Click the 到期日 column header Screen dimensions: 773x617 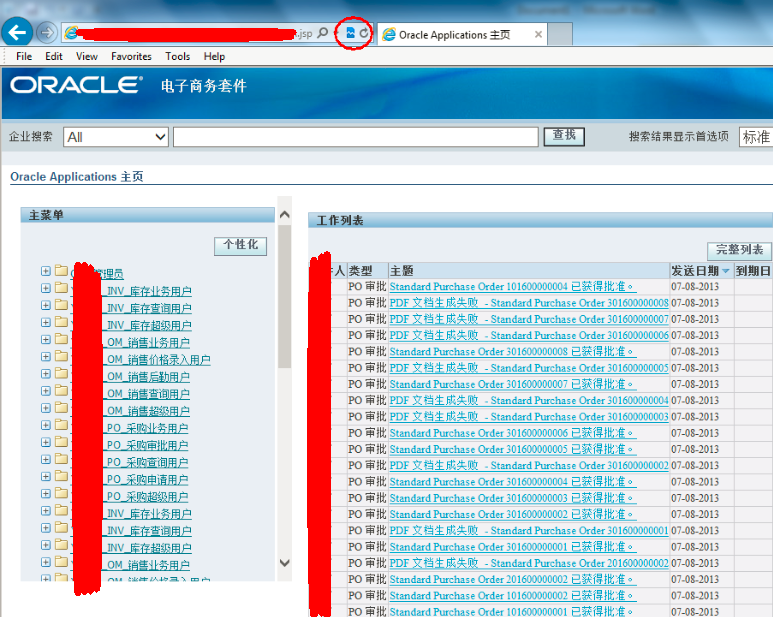753,271
